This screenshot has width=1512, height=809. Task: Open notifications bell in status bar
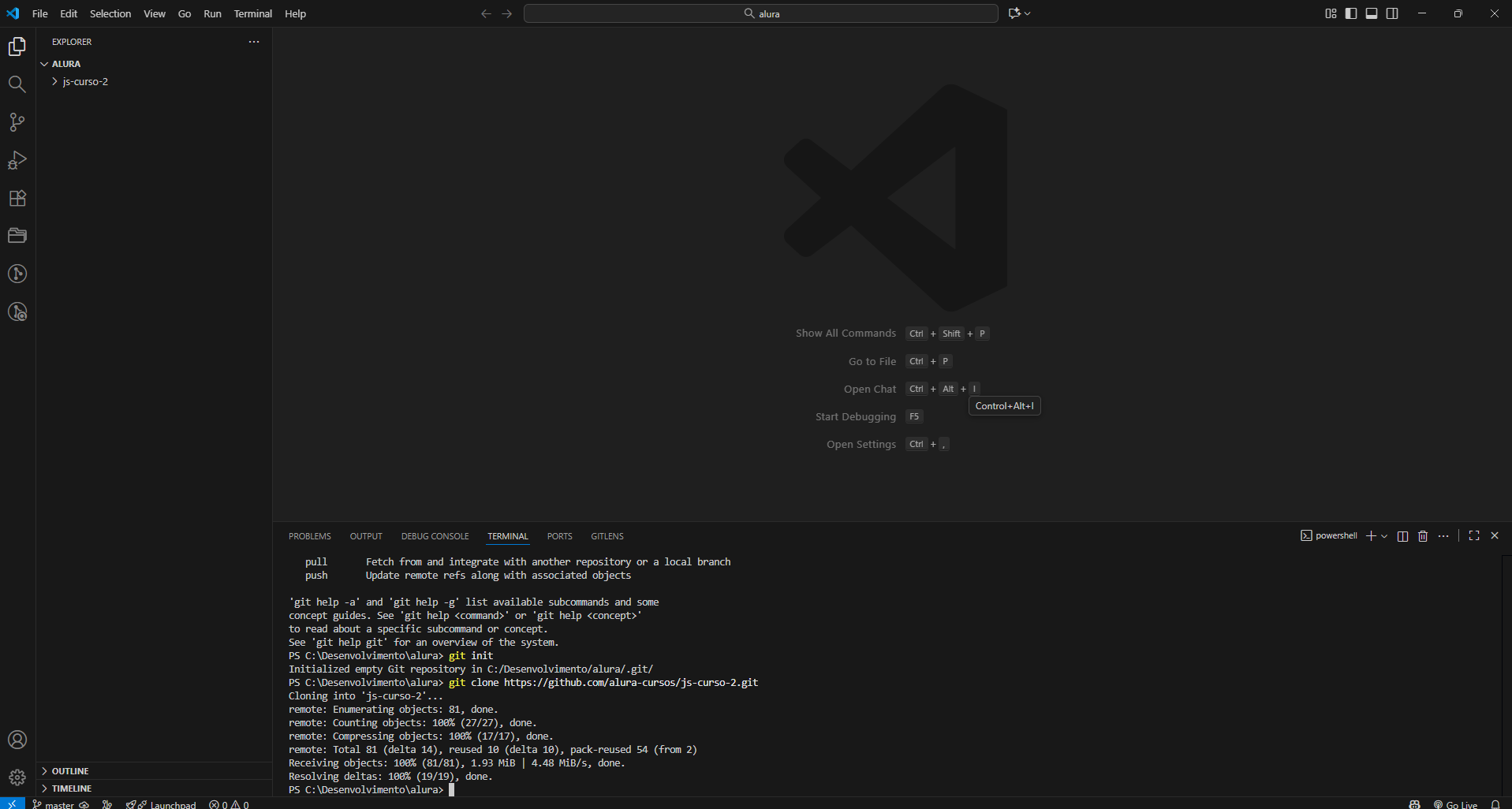tap(1495, 804)
